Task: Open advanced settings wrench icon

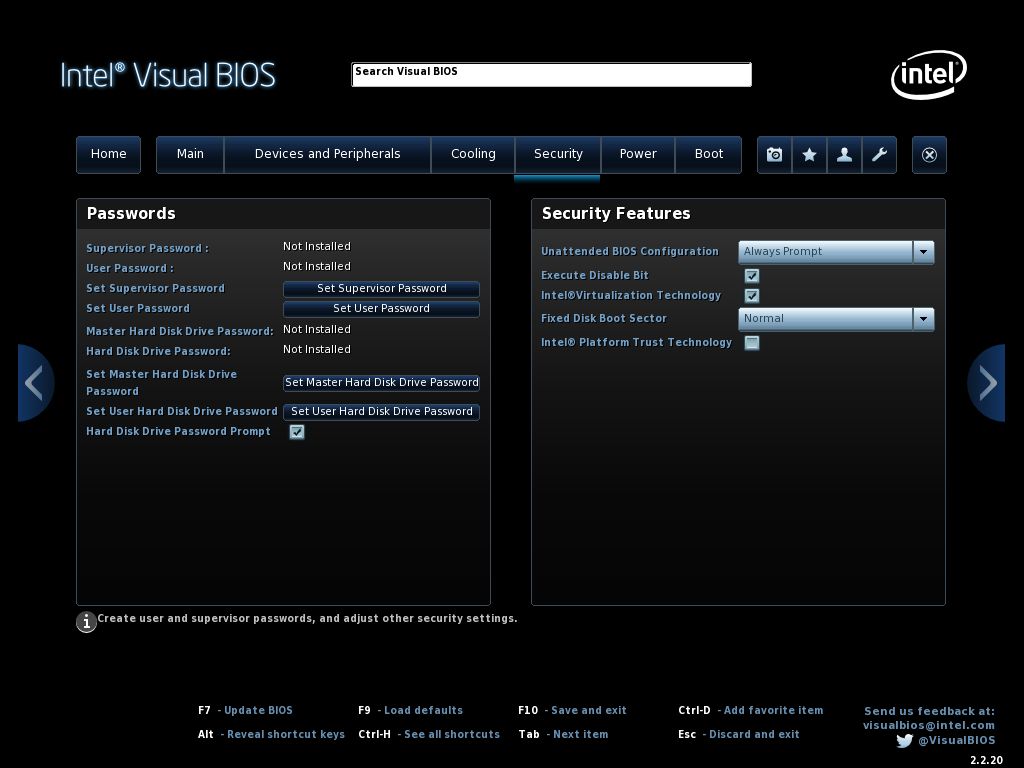Action: pos(879,155)
